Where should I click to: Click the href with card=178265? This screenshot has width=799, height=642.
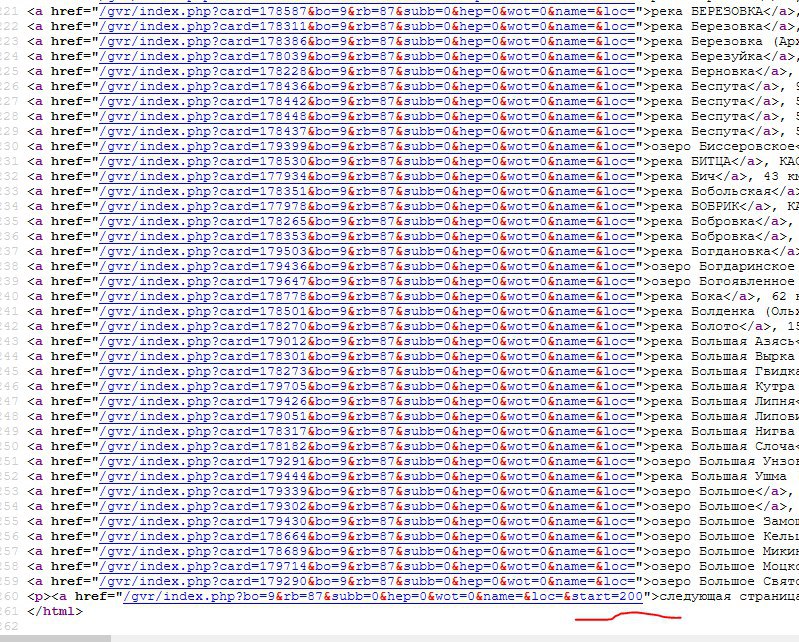tap(367, 222)
